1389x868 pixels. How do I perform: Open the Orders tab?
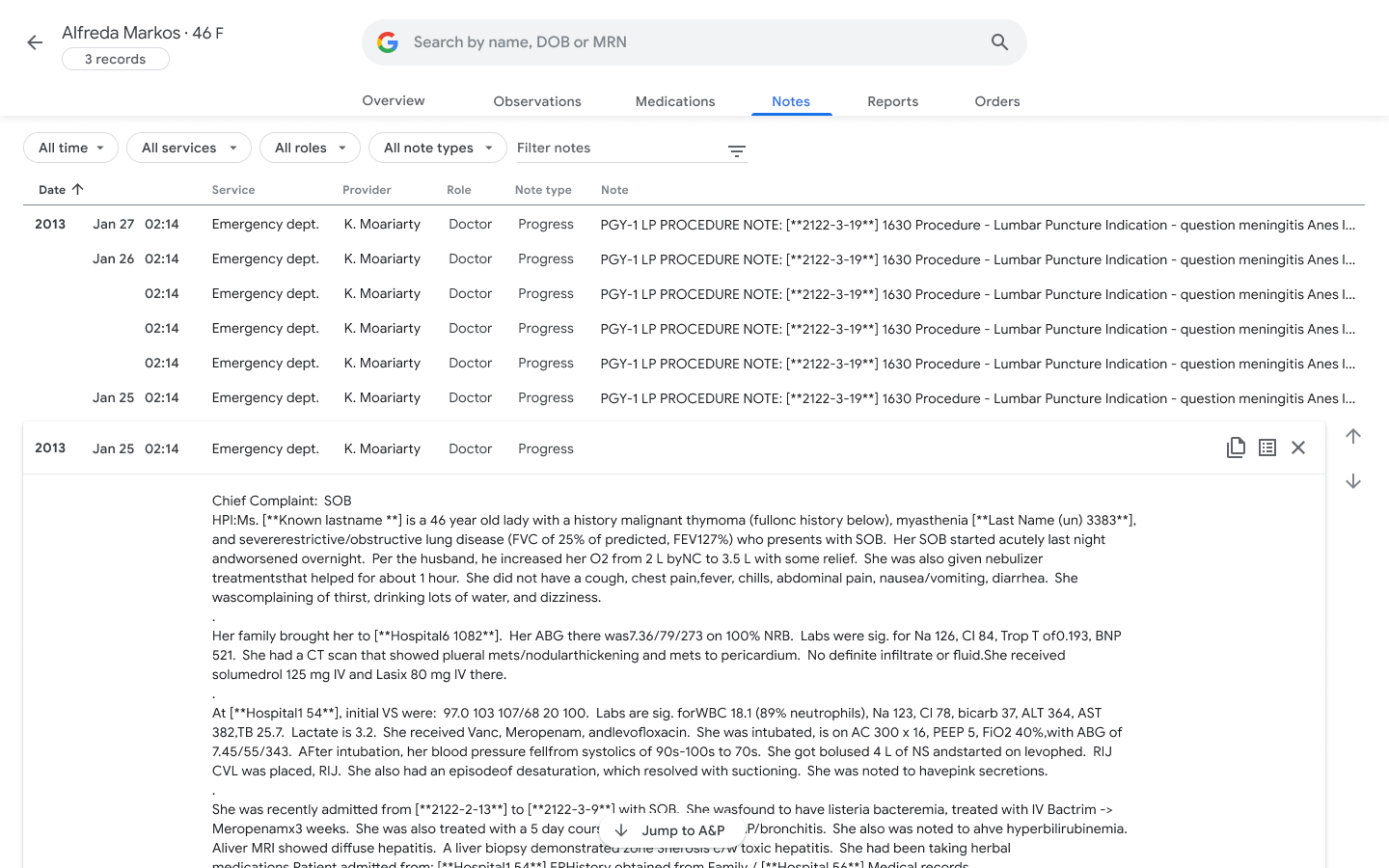point(997,101)
